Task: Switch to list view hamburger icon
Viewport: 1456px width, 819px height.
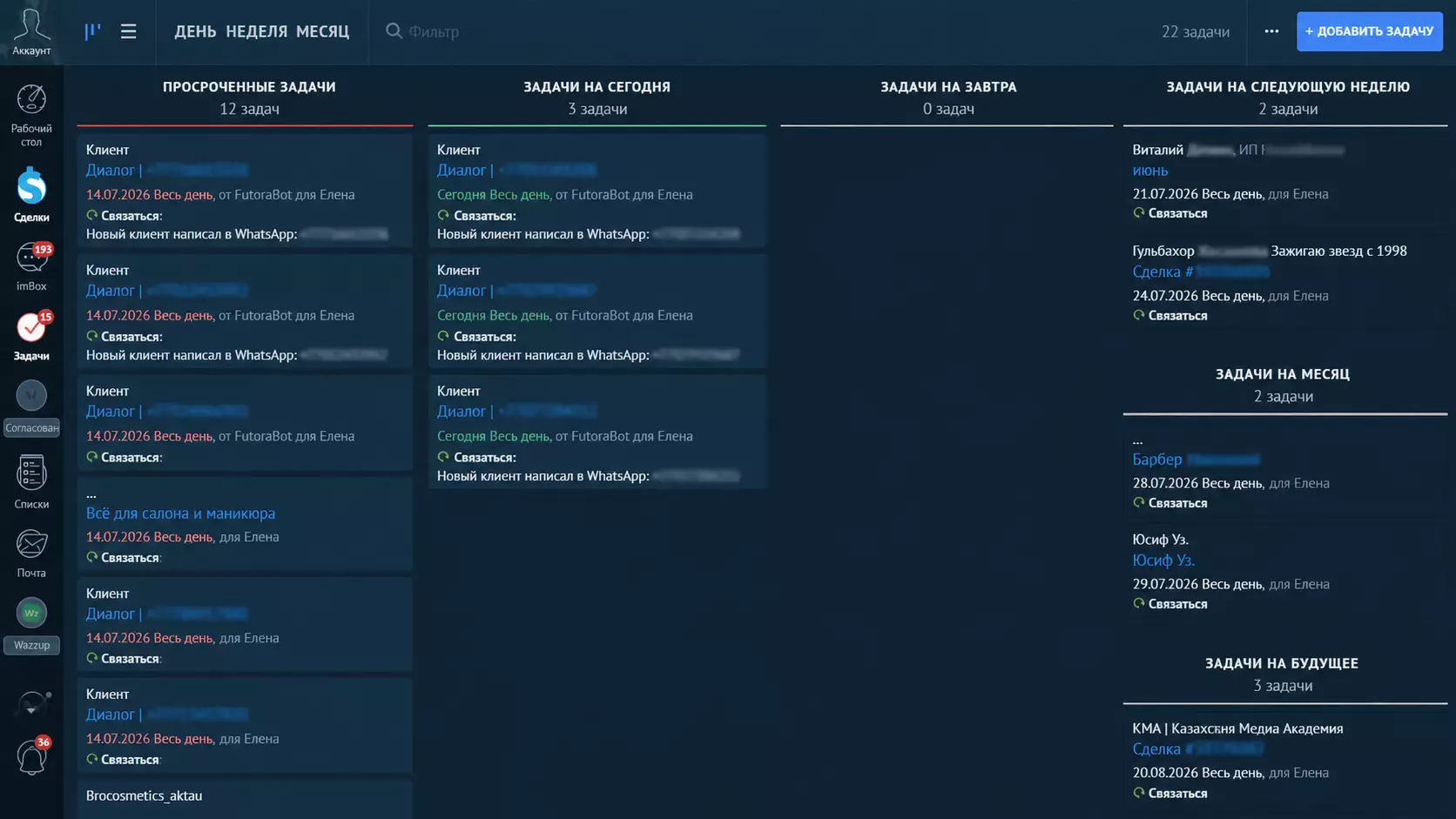Action: (128, 31)
